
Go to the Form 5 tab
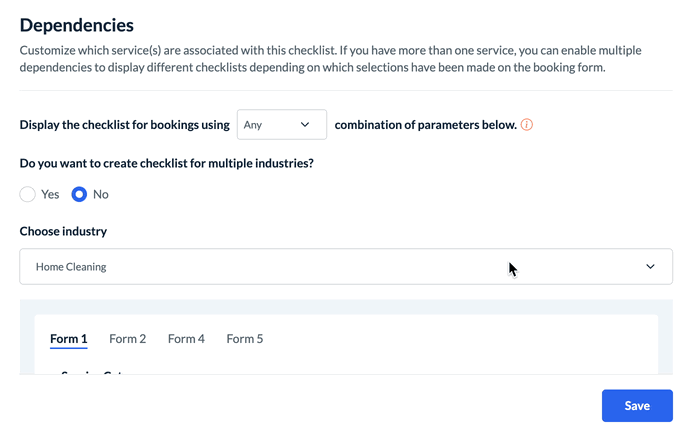coord(245,339)
